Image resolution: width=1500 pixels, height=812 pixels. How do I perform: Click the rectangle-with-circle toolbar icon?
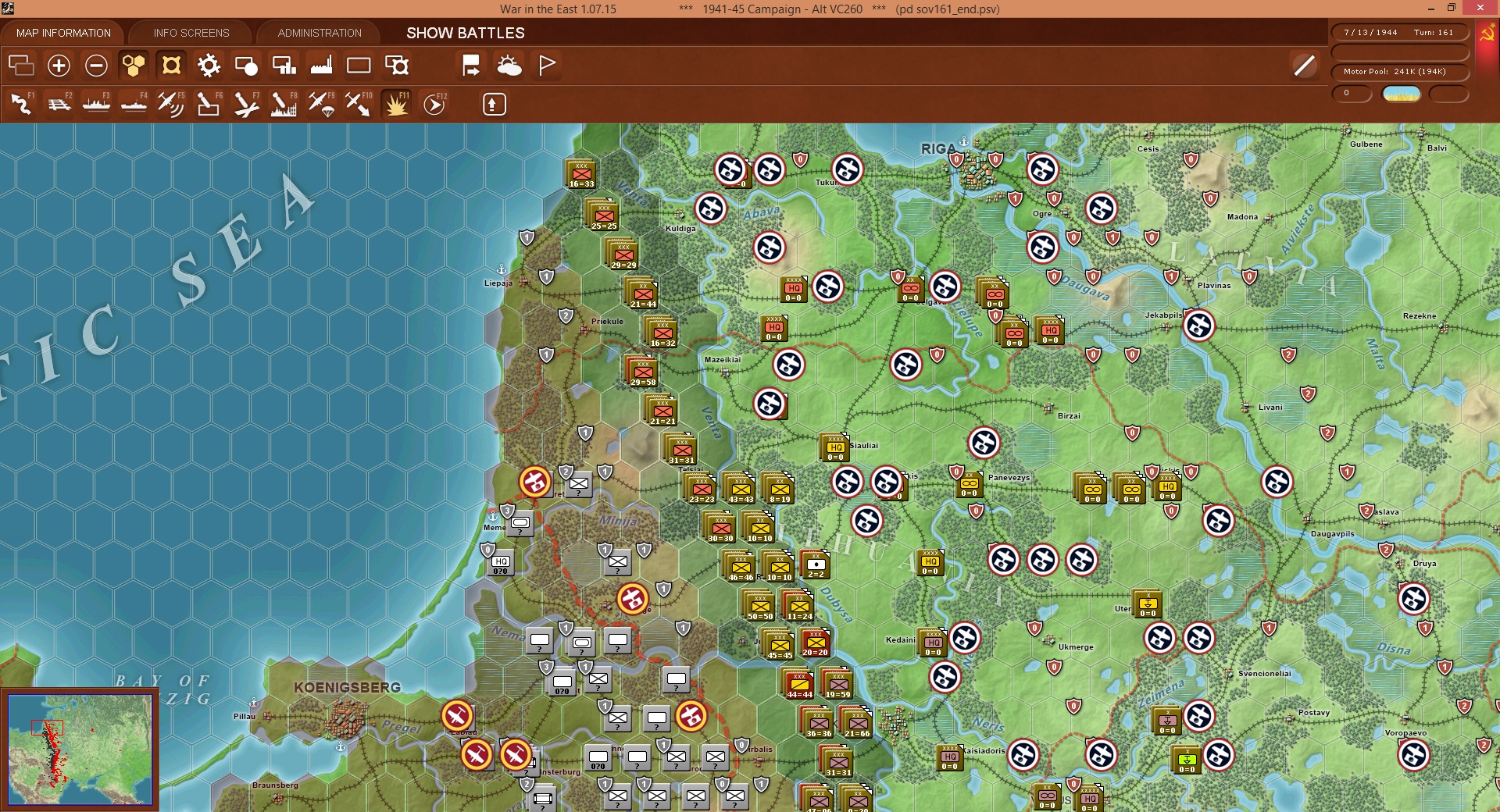click(x=246, y=66)
